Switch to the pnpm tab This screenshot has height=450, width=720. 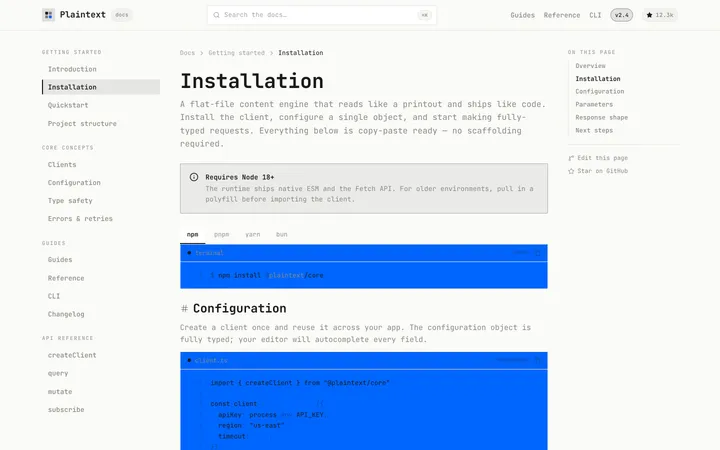(221, 235)
